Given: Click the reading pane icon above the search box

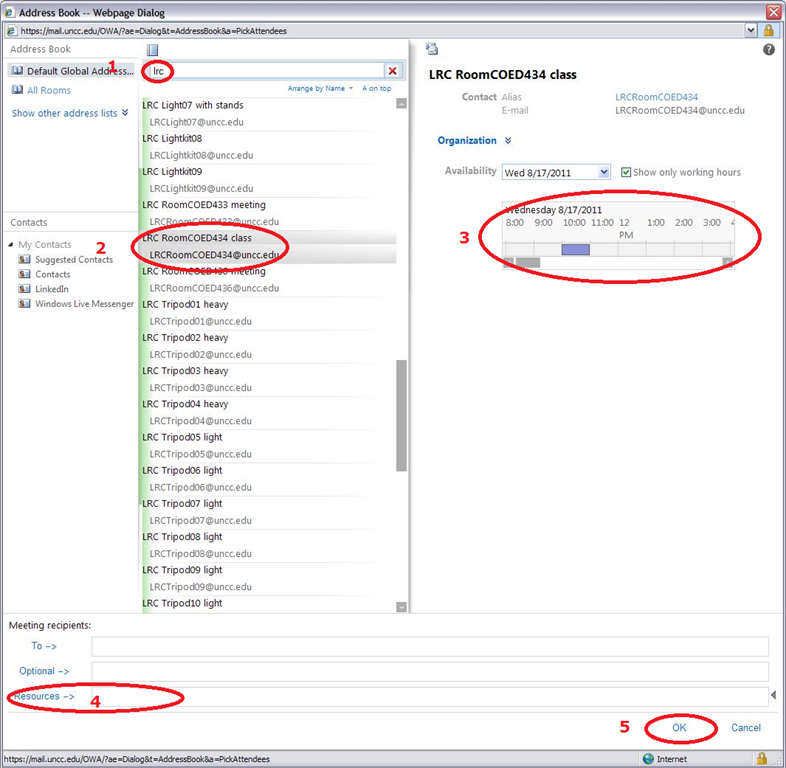Looking at the screenshot, I should point(153,49).
